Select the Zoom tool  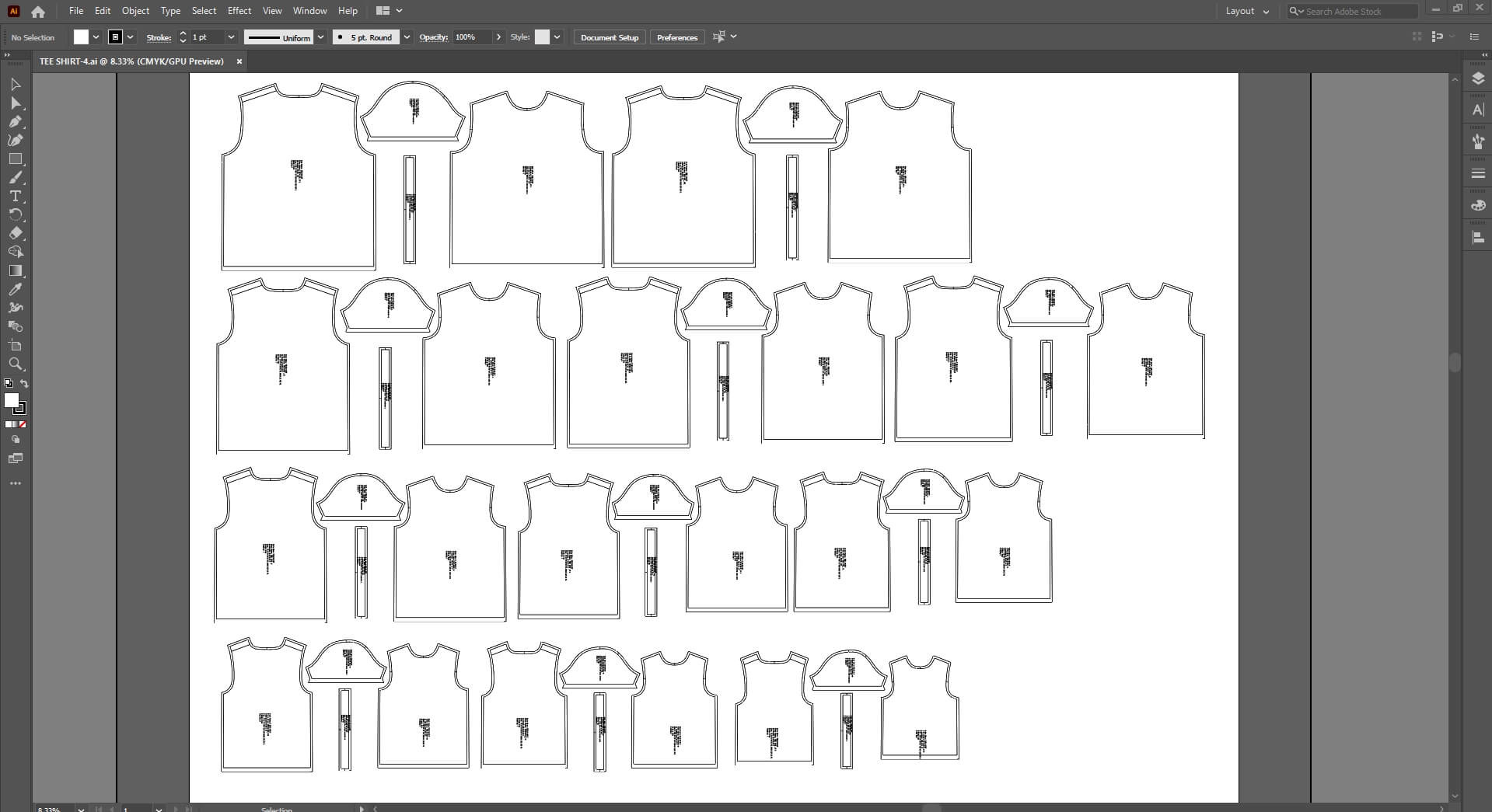[x=16, y=364]
